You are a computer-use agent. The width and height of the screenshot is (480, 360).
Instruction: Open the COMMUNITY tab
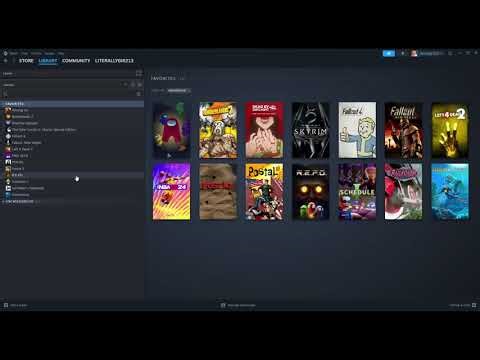pyautogui.click(x=76, y=61)
